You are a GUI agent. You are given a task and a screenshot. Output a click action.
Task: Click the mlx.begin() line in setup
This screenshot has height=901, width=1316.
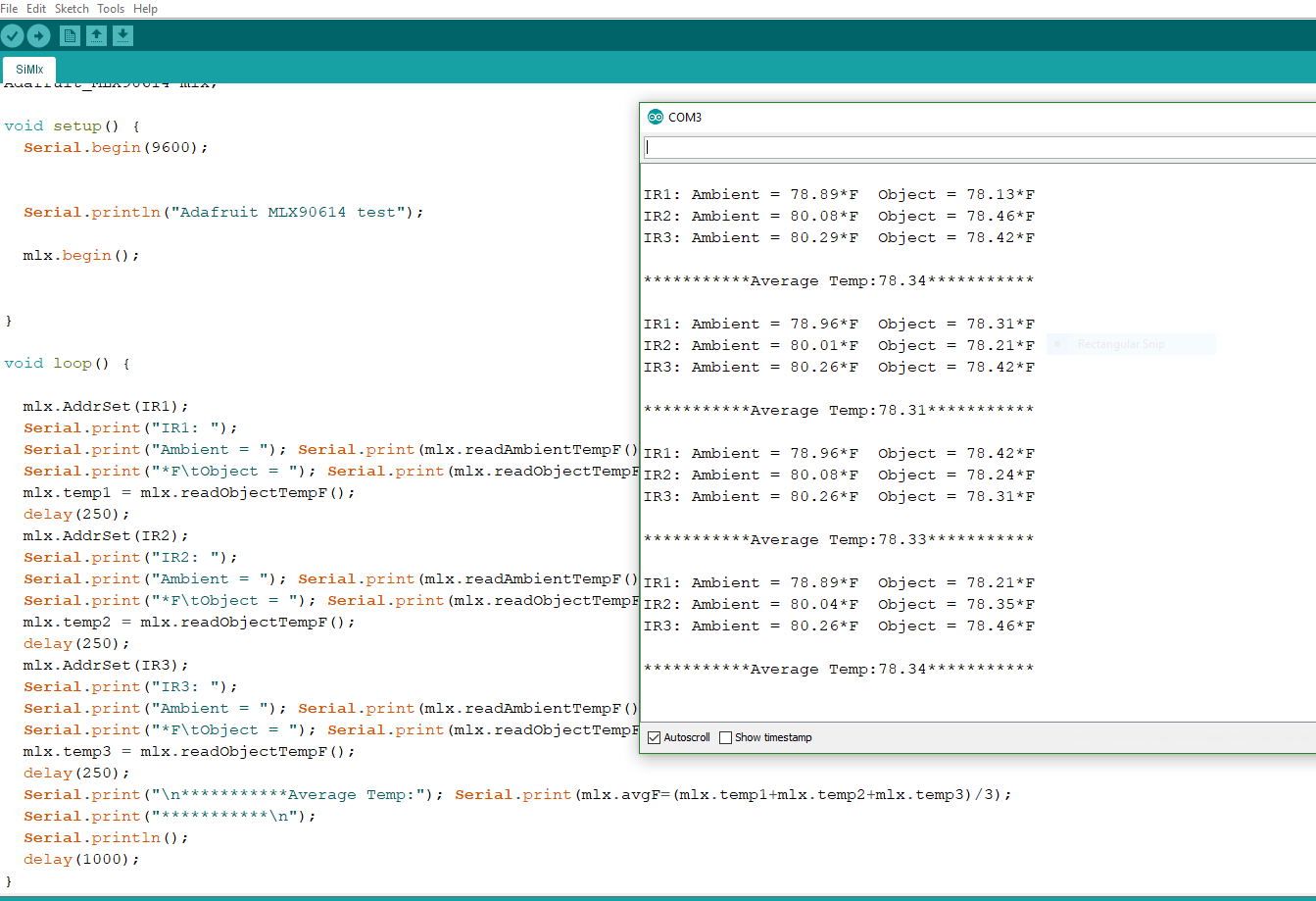[82, 255]
